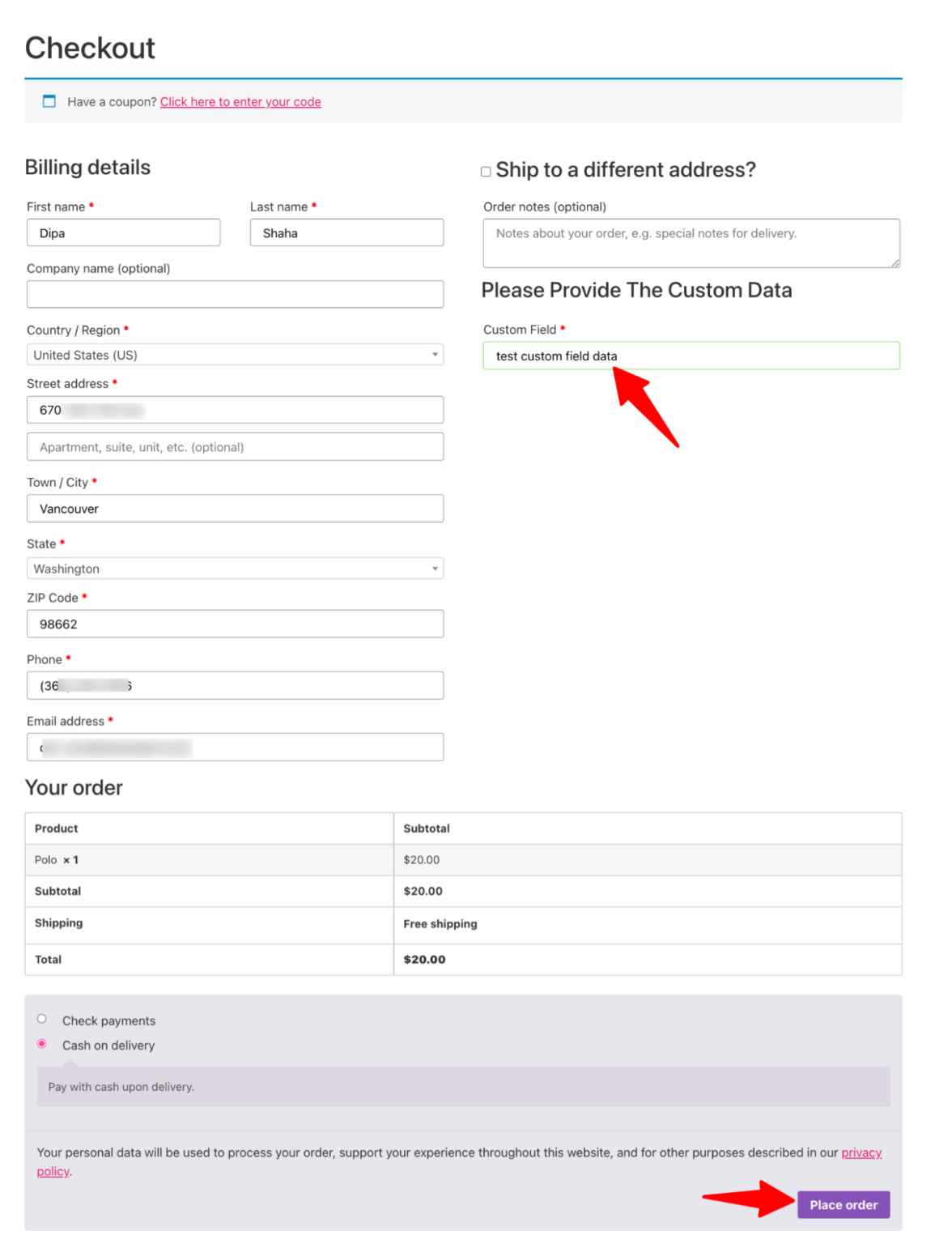Click the coupon banner icon

(x=49, y=102)
